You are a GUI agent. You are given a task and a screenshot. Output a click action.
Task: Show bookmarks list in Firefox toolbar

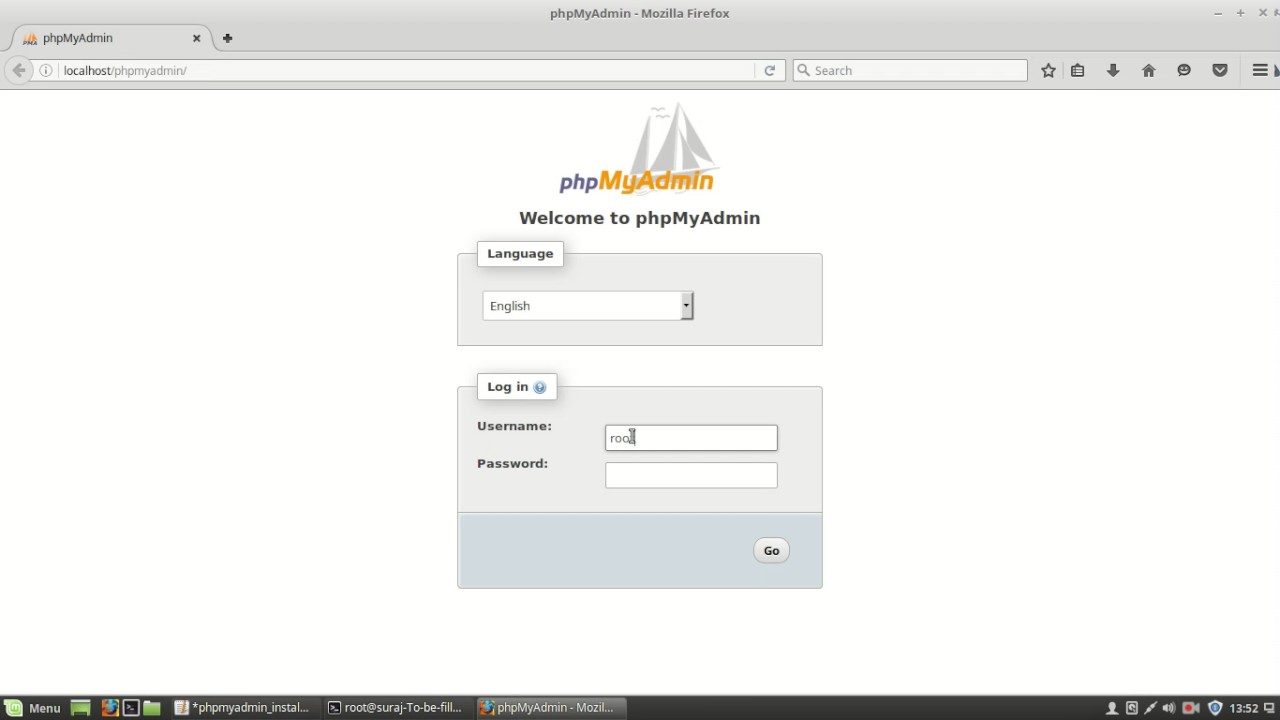point(1078,70)
